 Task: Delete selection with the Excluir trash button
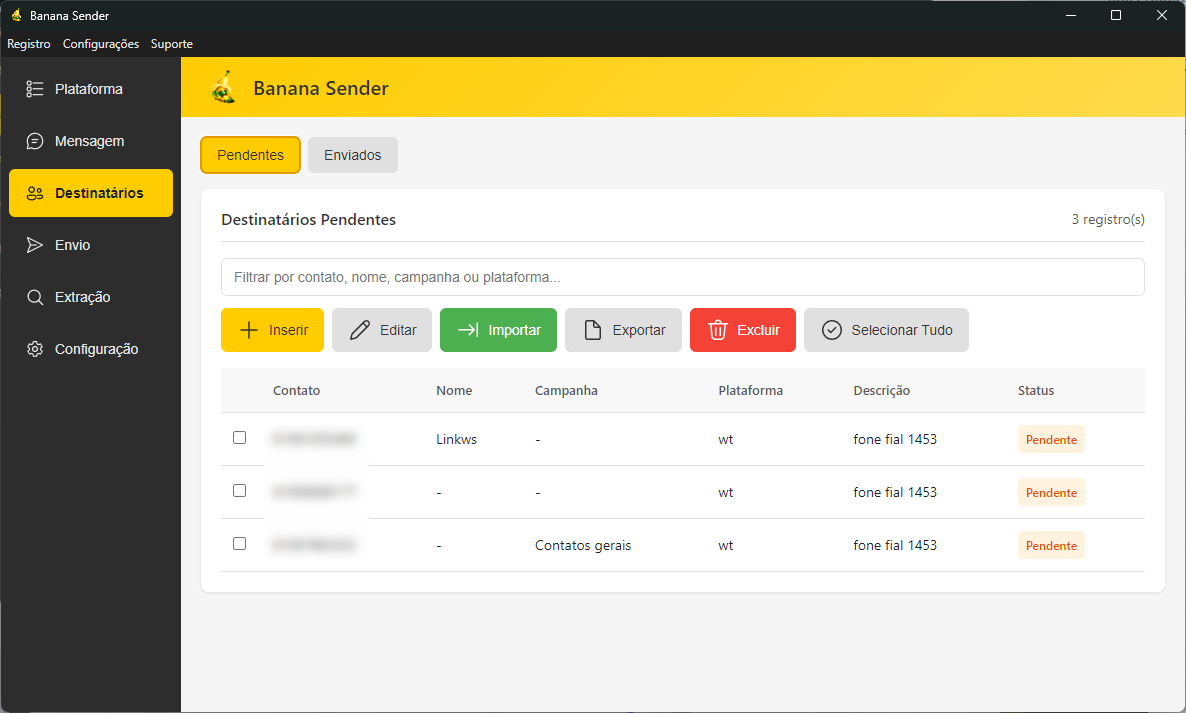pos(742,330)
